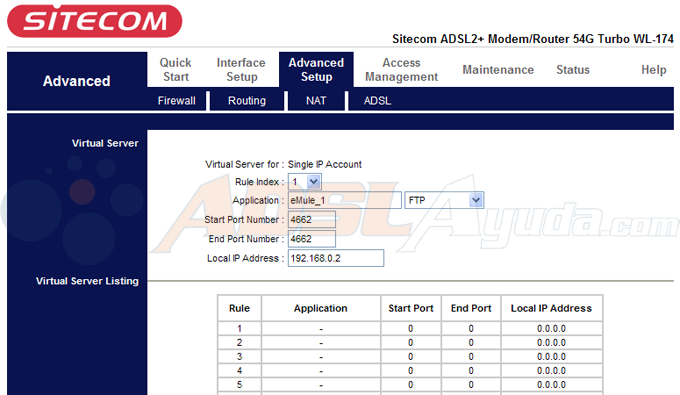Select rule 3 in the listing

click(239, 357)
